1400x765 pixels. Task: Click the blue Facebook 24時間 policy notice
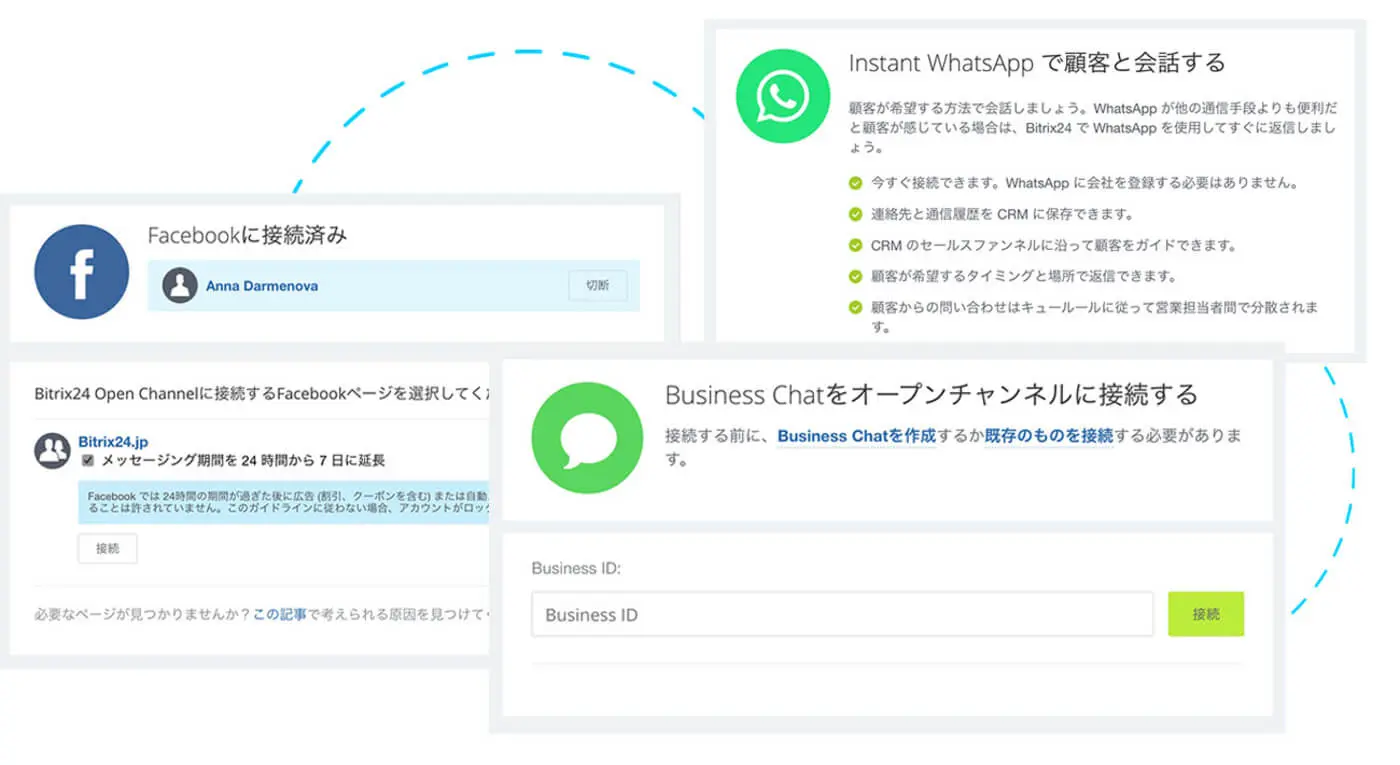tap(286, 502)
